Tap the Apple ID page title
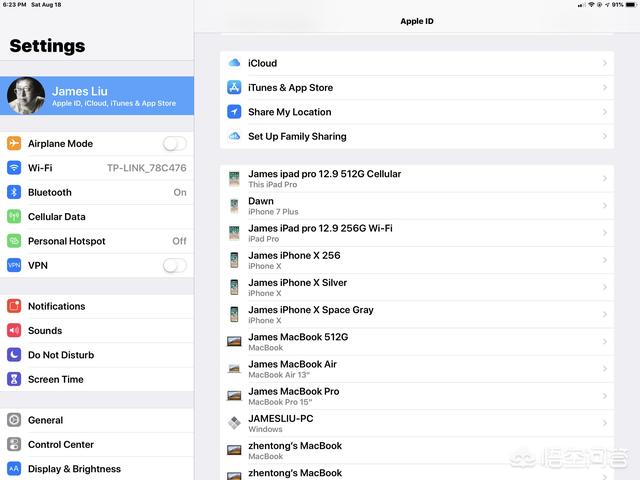The width and height of the screenshot is (640, 480). (417, 21)
